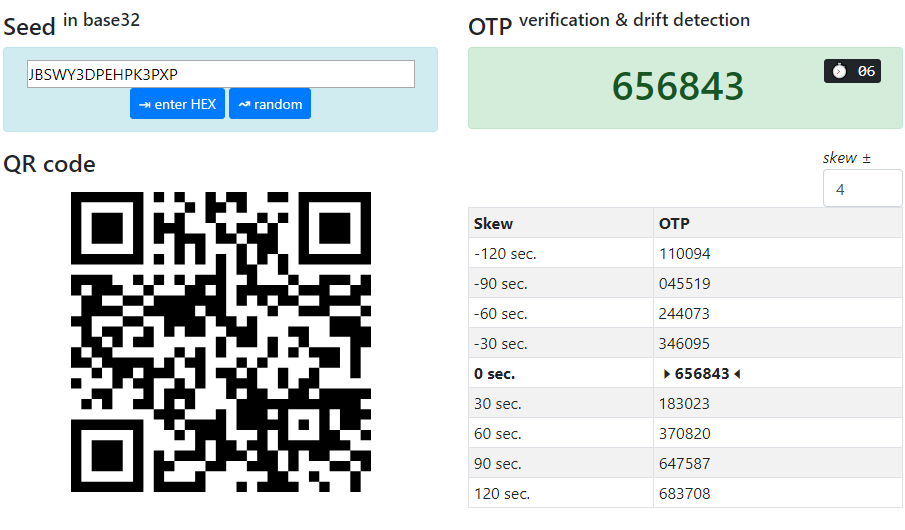Click left-pointing arrow after table's 656843

737,374
